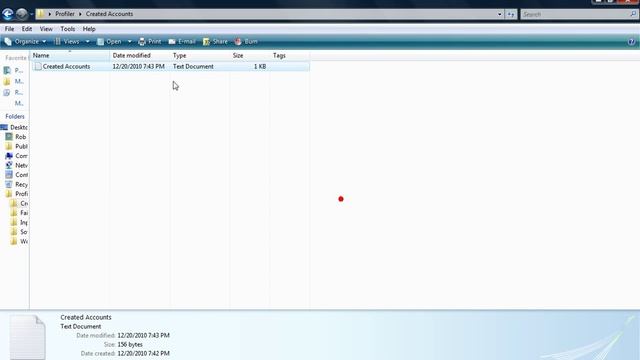This screenshot has height=360, width=640.
Task: Click Open on the toolbar
Action: click(x=109, y=42)
